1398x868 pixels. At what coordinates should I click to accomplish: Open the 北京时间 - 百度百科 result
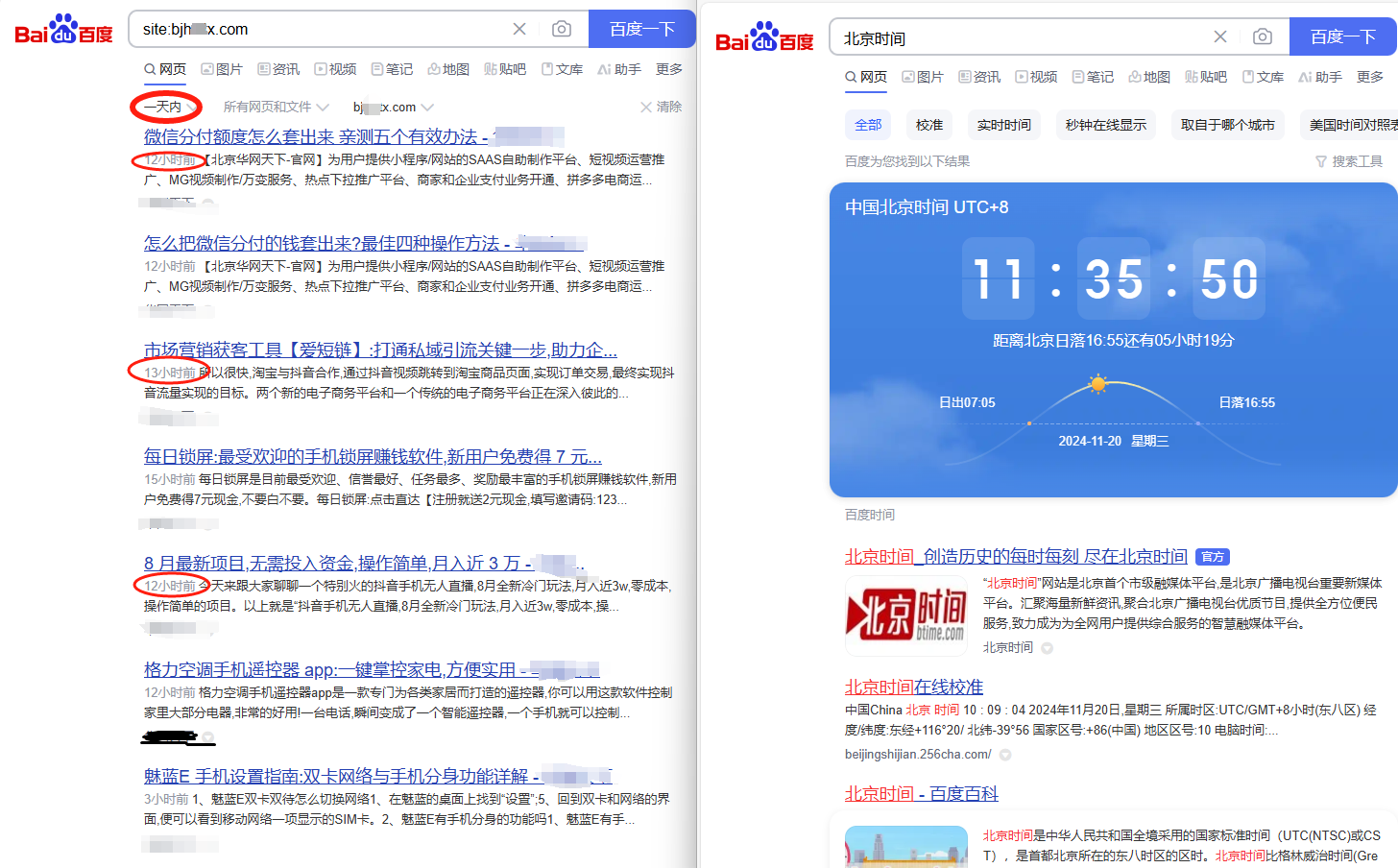tap(922, 793)
